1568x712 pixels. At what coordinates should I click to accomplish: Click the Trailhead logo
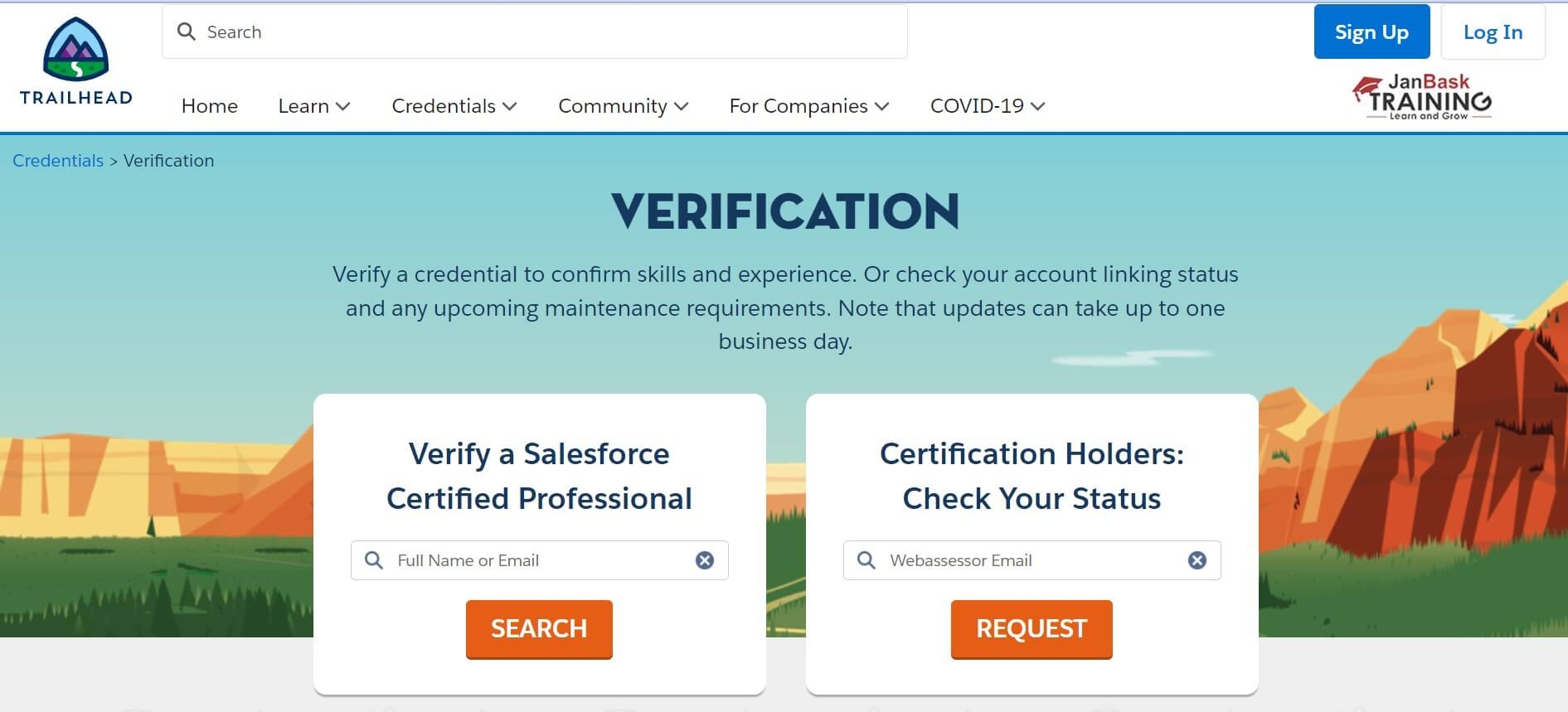click(x=75, y=61)
